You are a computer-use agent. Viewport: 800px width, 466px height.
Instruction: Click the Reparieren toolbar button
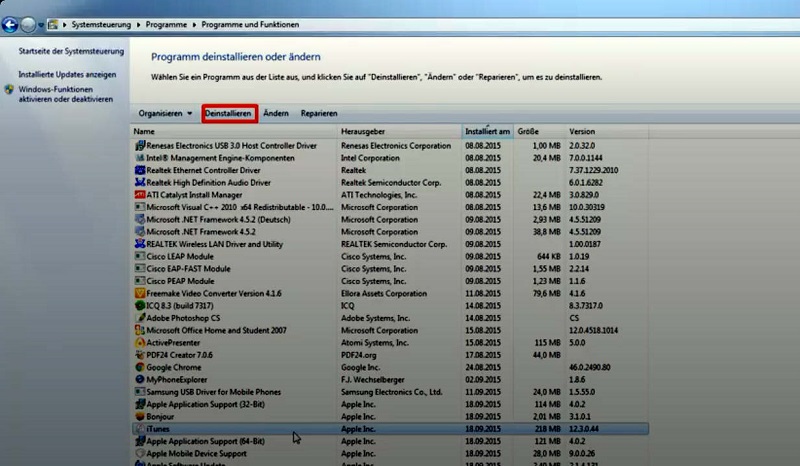(319, 113)
